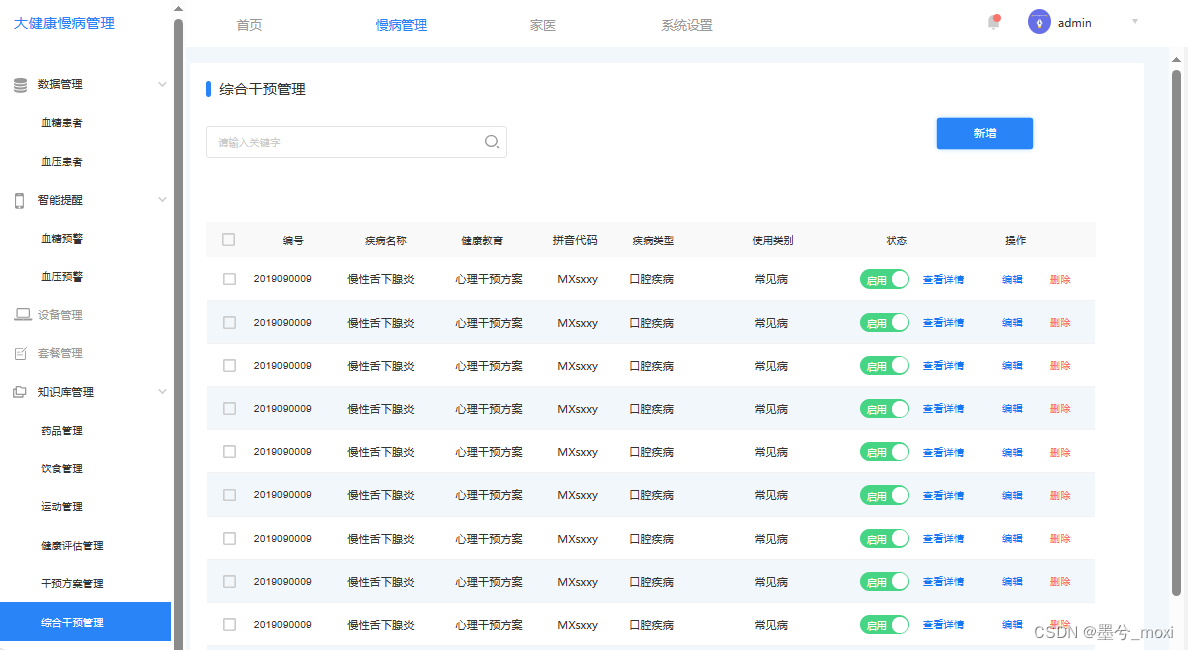Viewport: 1188px width, 650px height.
Task: Click 删除 in the third row
Action: tap(1060, 366)
